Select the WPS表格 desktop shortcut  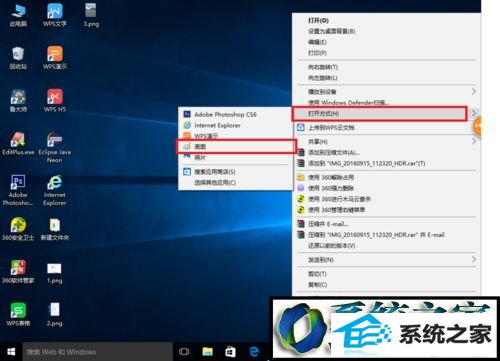click(x=18, y=314)
